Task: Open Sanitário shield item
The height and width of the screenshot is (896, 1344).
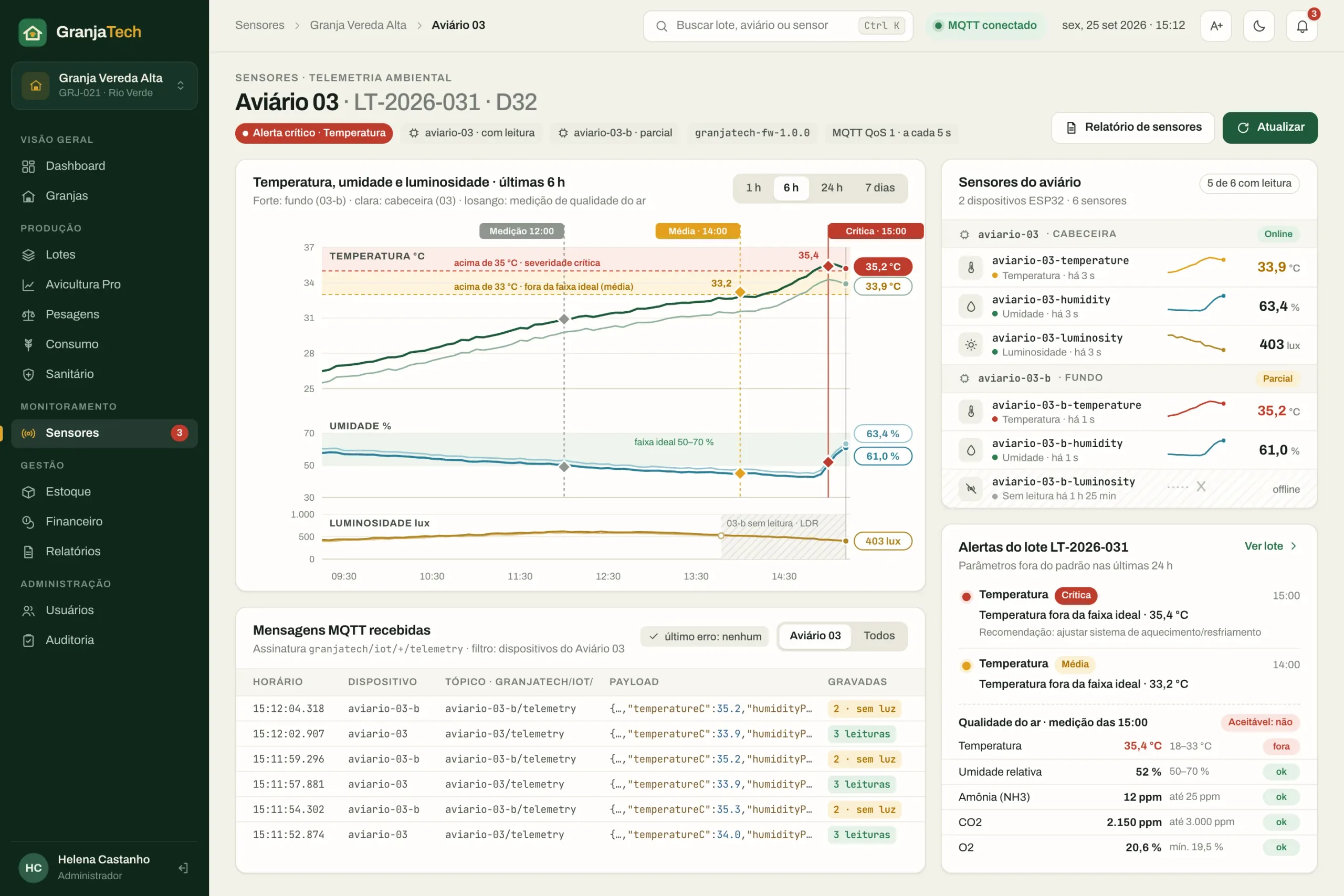Action: (104, 374)
